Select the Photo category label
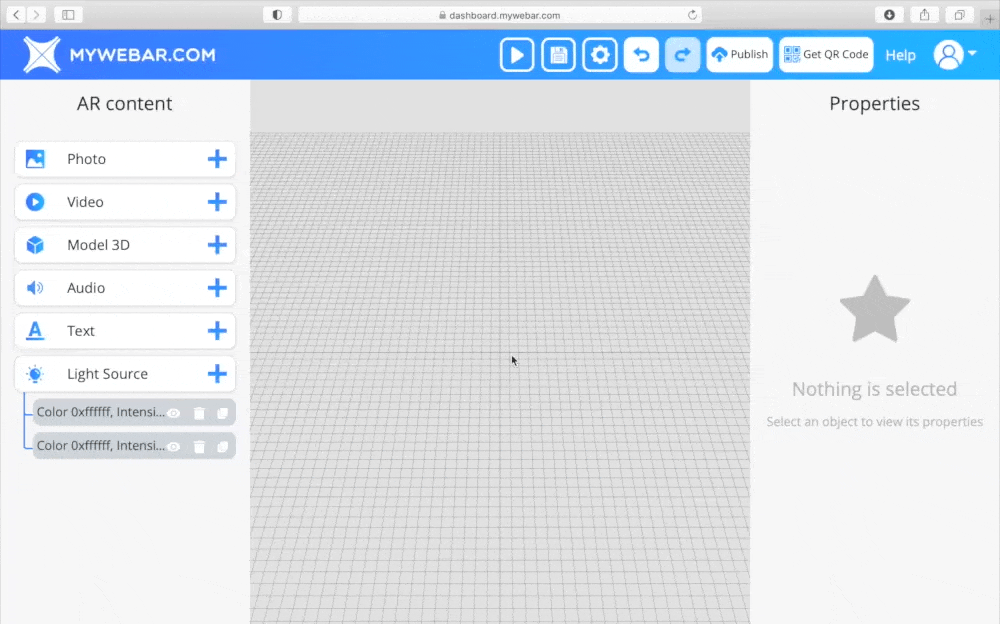 tap(86, 159)
